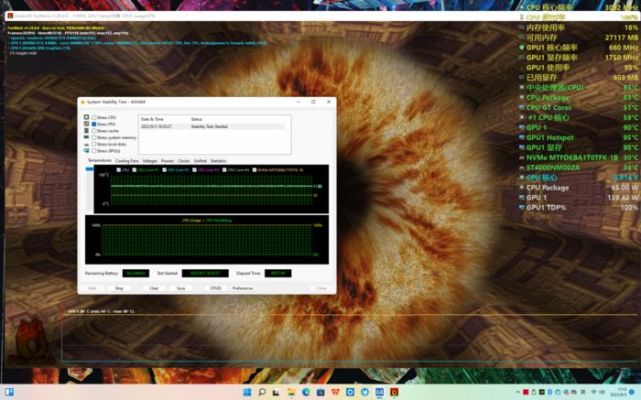Click the GPU1 Hotspot sensor row
The width and height of the screenshot is (641, 400).
[578, 137]
